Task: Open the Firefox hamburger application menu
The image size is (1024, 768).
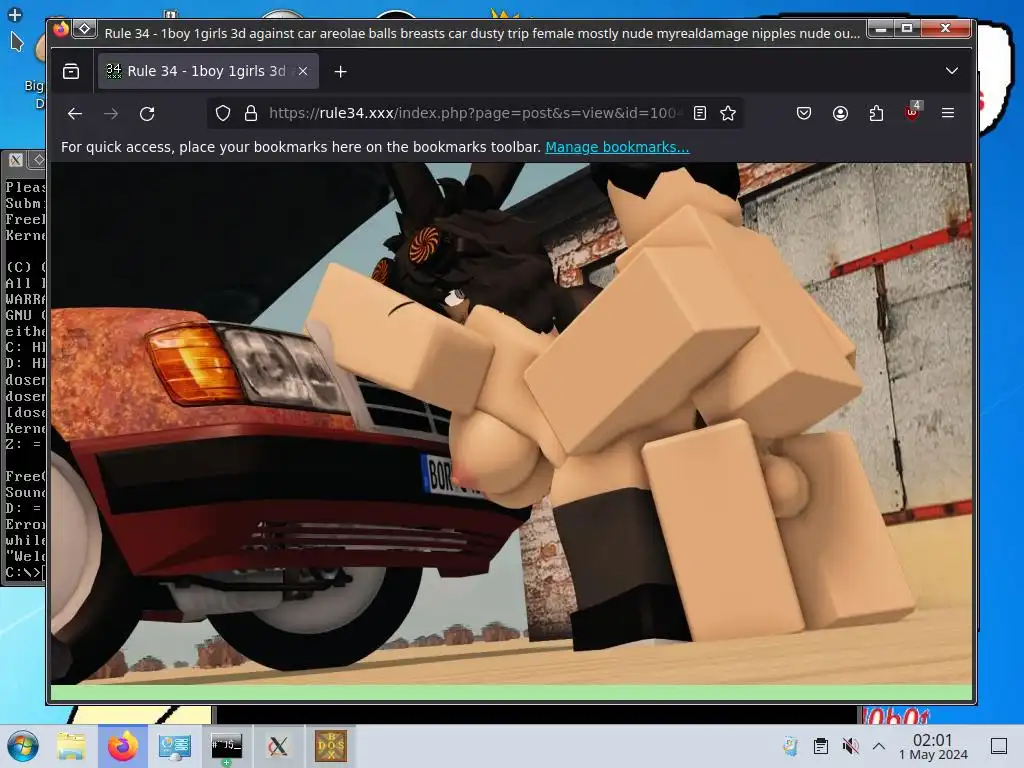Action: coord(948,114)
